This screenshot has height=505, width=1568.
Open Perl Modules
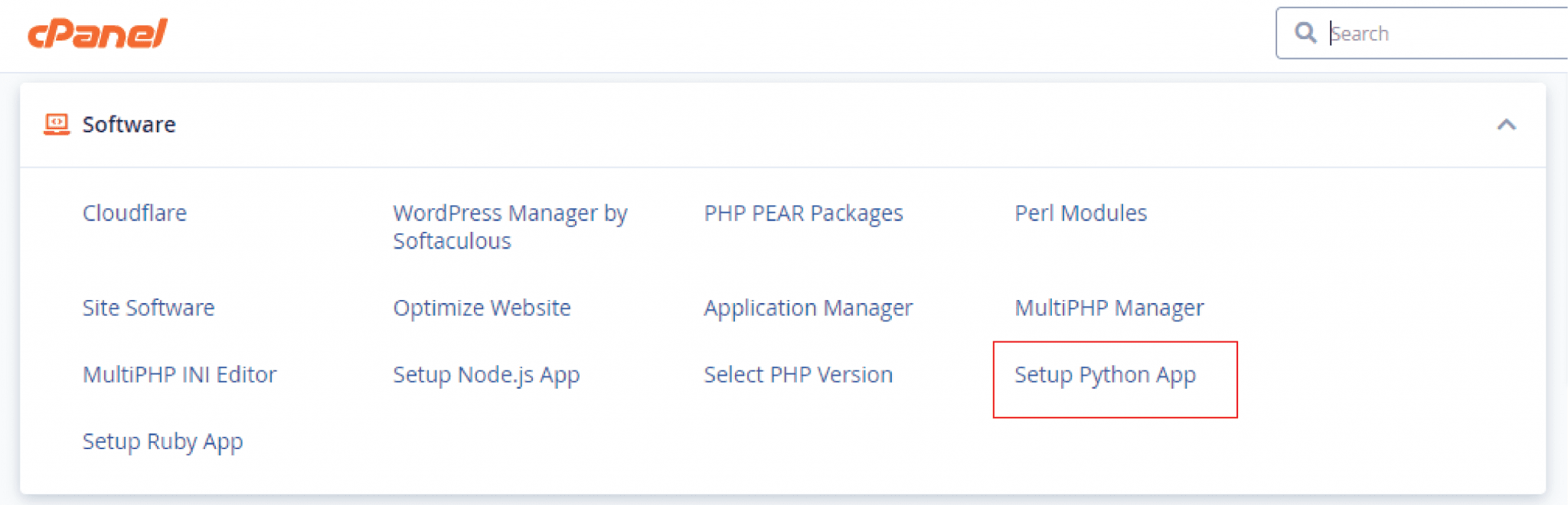click(1080, 213)
